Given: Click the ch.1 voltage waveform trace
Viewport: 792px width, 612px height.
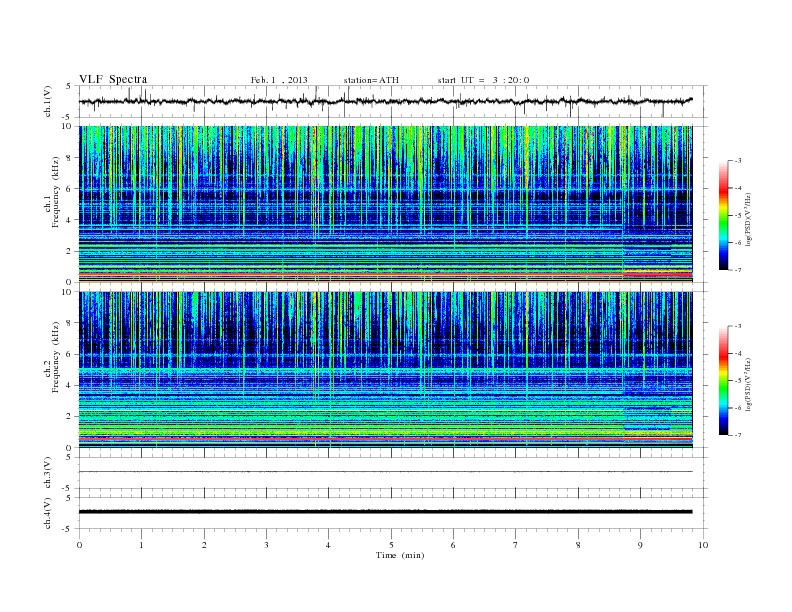Looking at the screenshot, I should point(385,101).
